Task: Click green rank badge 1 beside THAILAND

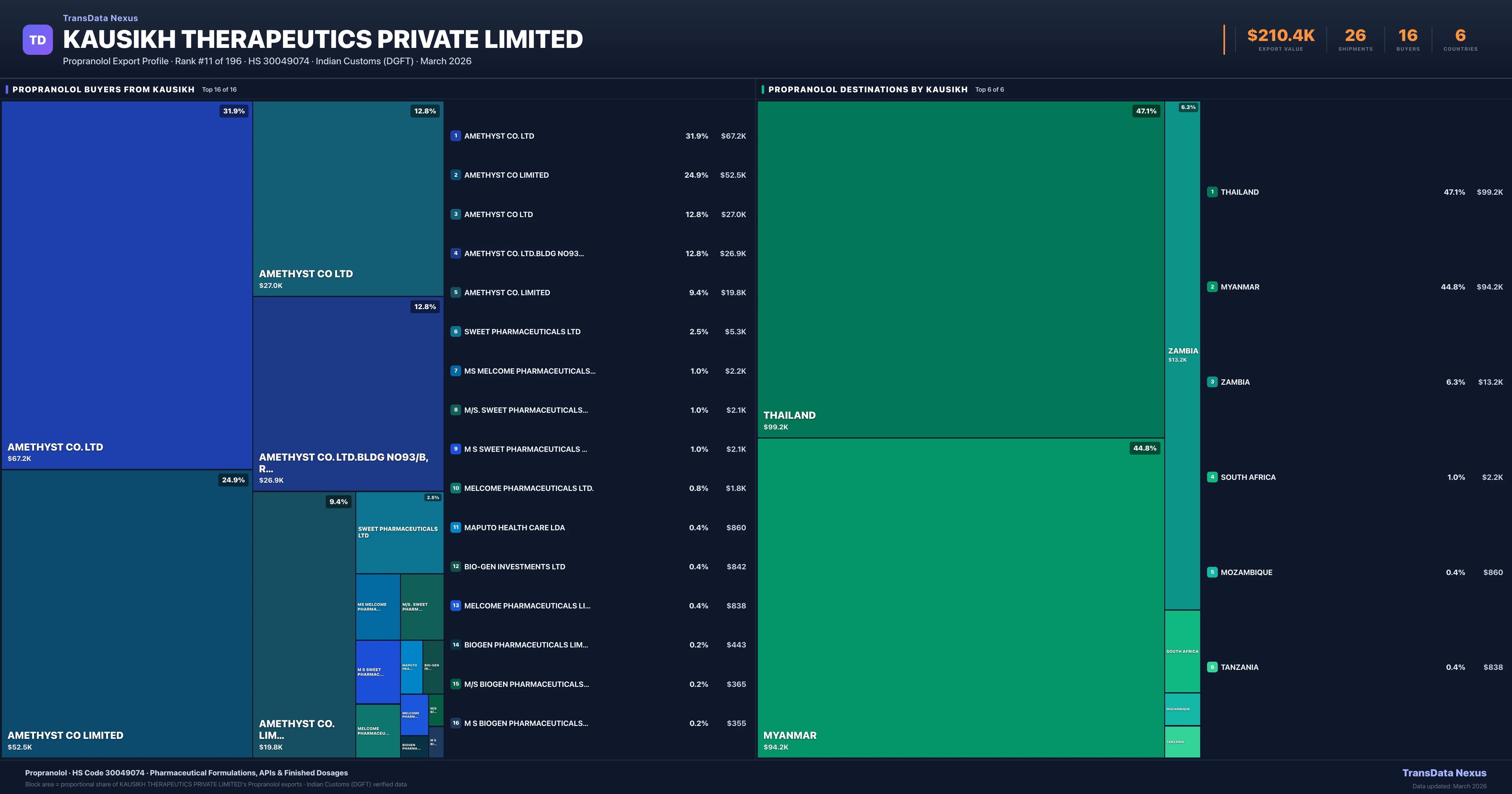Action: click(x=1212, y=192)
